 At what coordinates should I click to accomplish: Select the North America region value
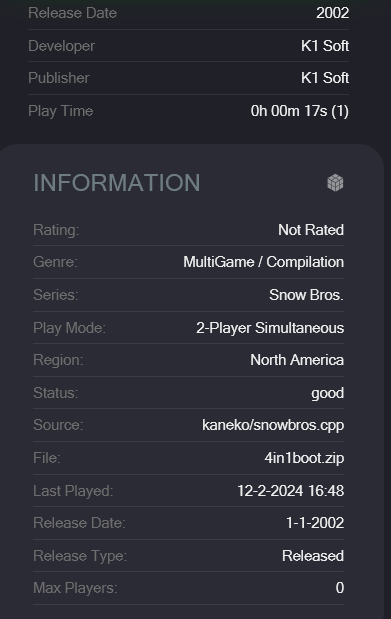(297, 360)
